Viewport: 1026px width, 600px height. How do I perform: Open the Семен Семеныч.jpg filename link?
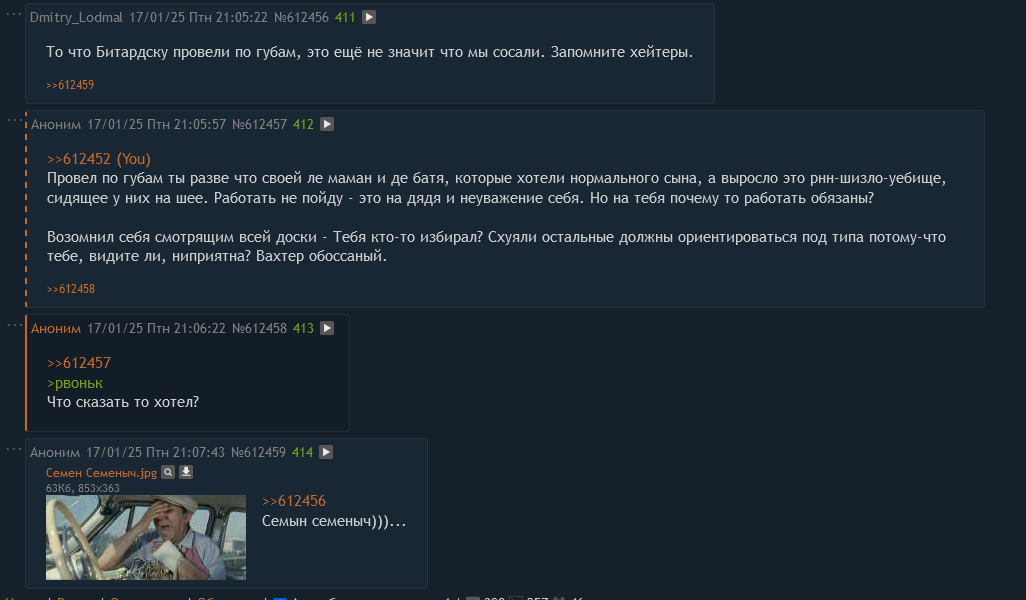[101, 472]
